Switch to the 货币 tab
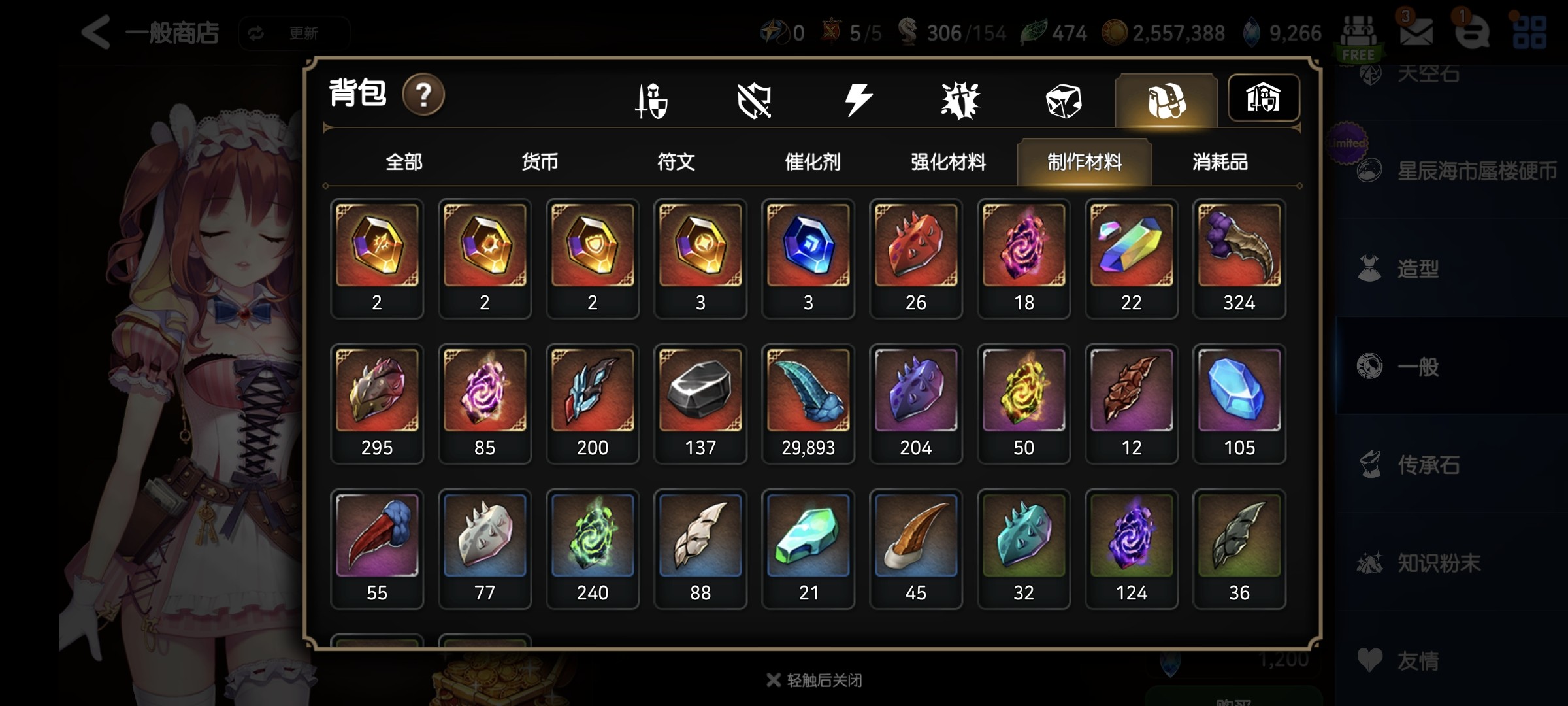 tap(540, 161)
